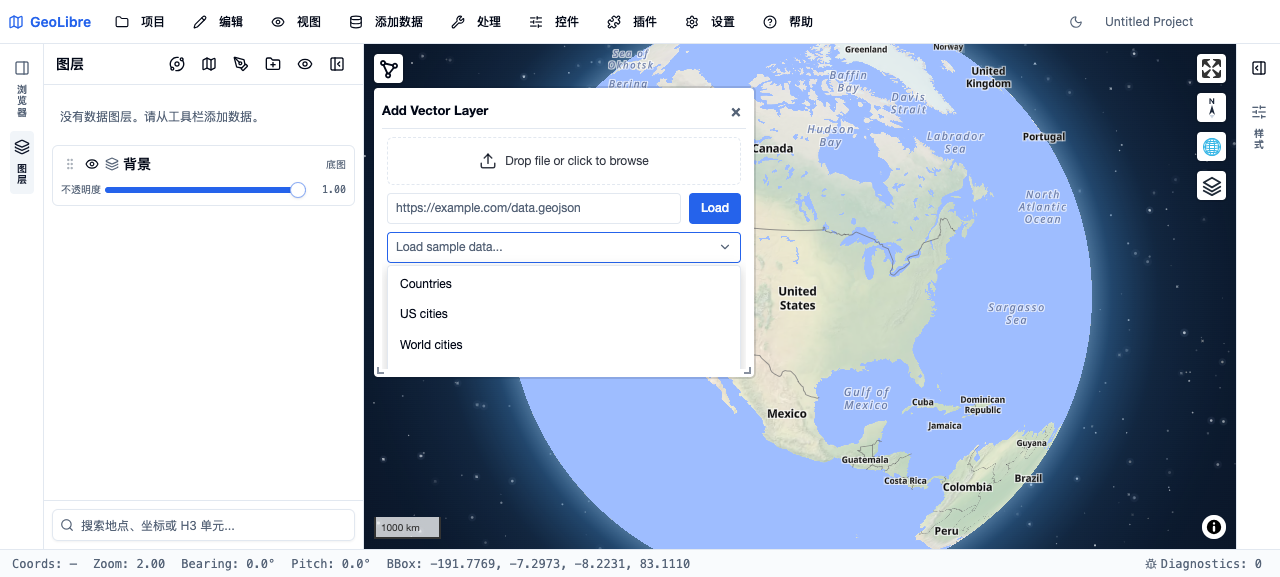Click the fullscreen map button
The image size is (1280, 577).
point(1212,69)
